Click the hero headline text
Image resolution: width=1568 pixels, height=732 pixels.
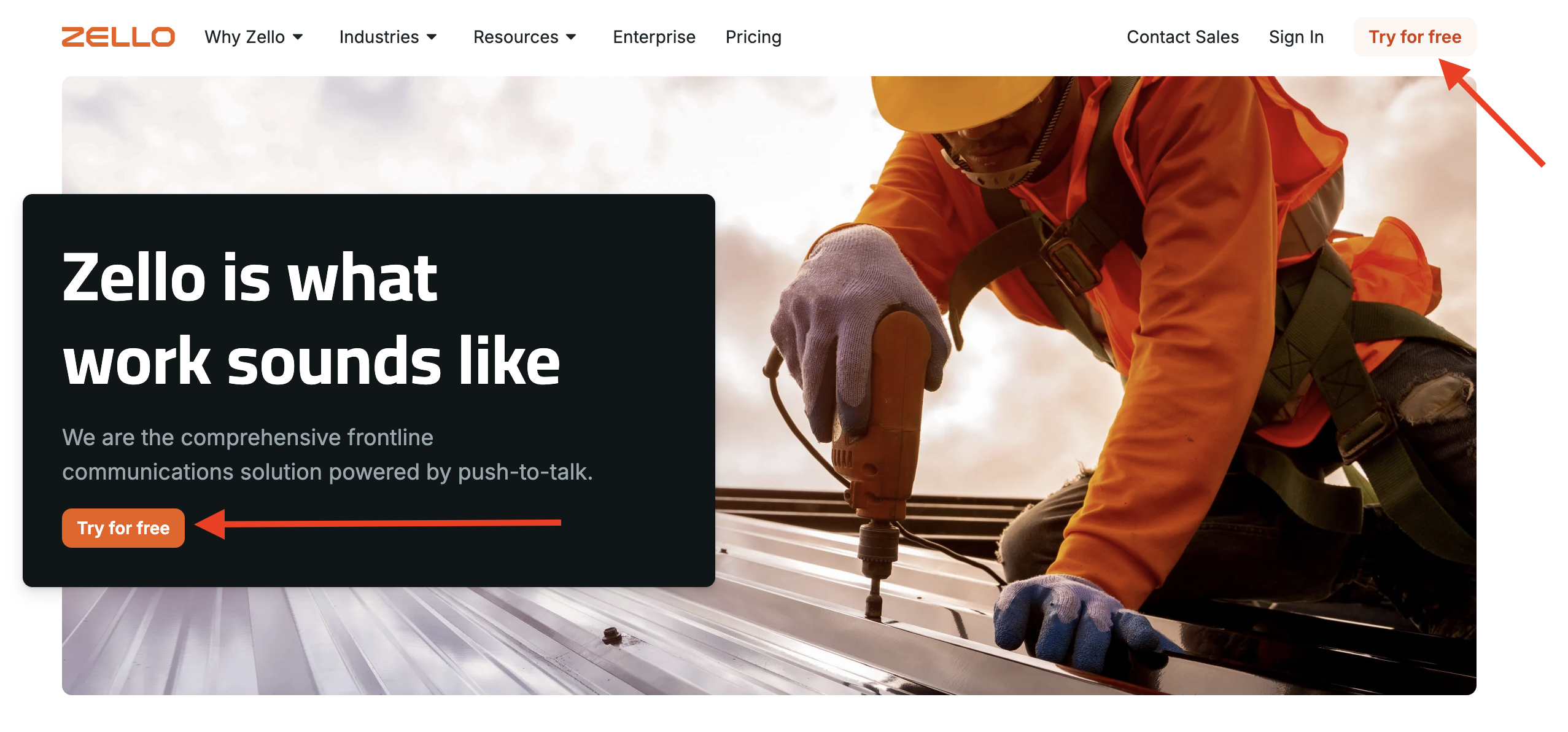[311, 319]
